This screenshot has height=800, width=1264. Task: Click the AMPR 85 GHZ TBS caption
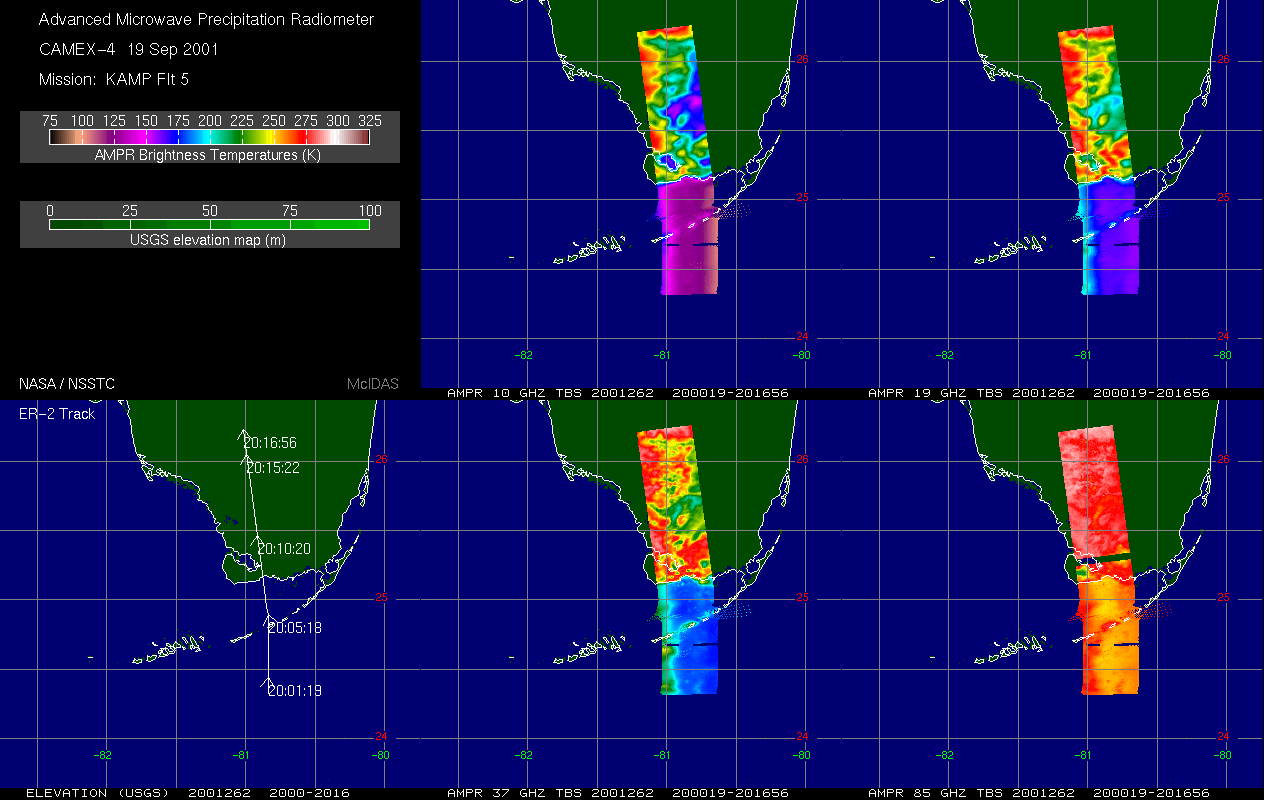click(1038, 793)
